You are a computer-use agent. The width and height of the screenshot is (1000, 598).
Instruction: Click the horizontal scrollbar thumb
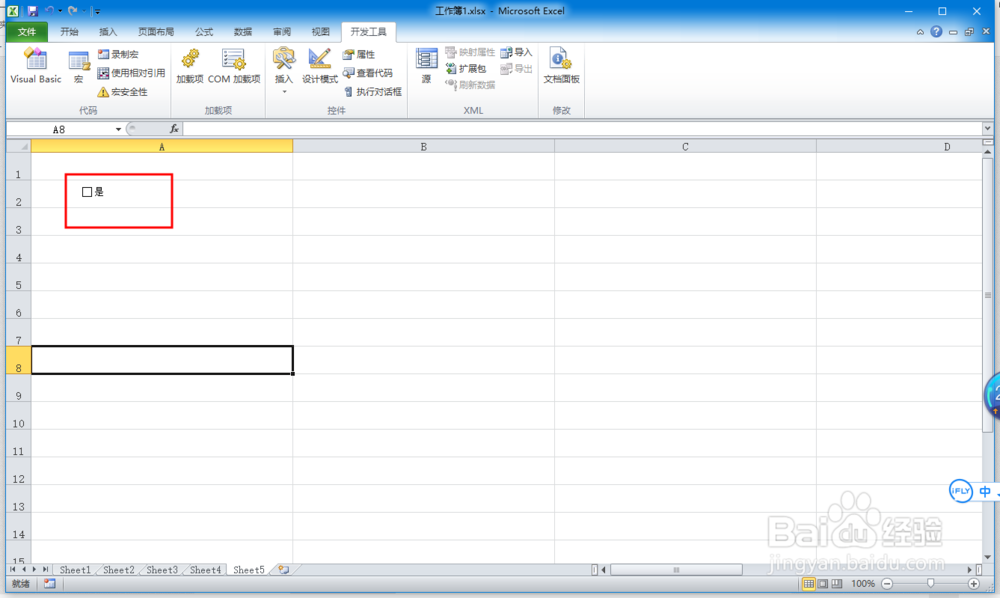tap(676, 569)
